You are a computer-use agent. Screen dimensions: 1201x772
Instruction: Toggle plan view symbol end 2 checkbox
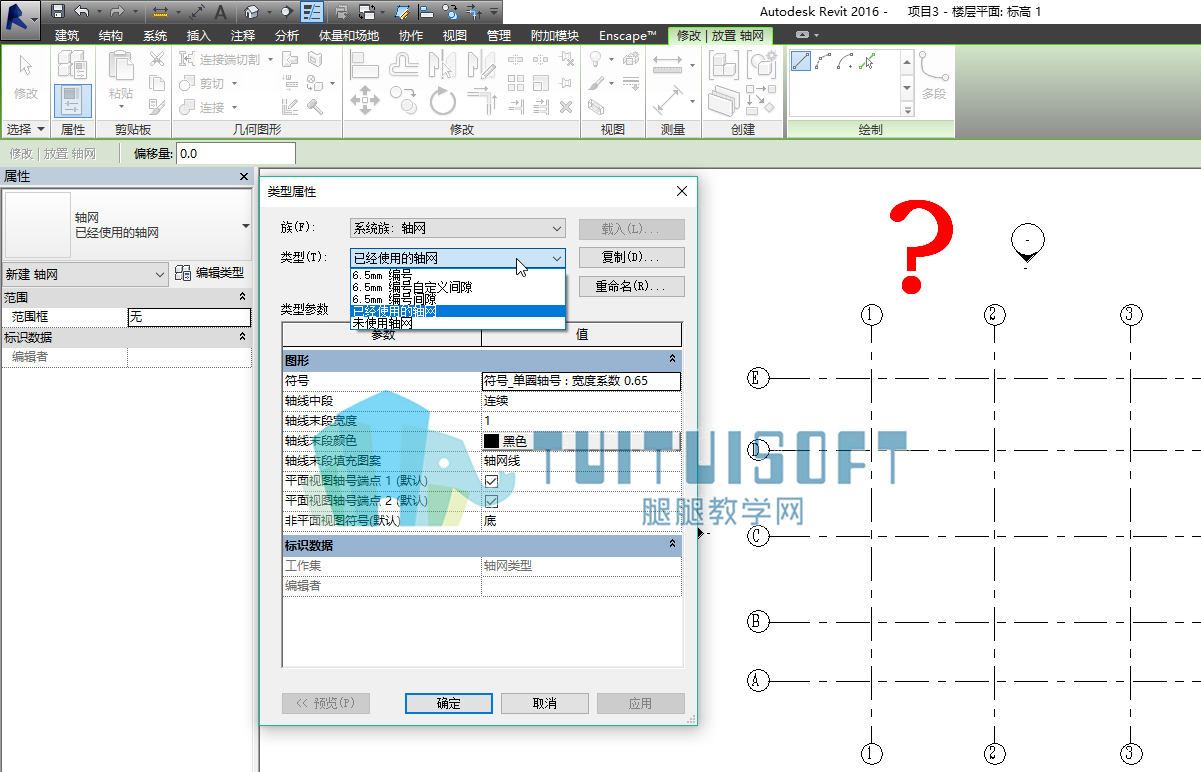tap(491, 501)
